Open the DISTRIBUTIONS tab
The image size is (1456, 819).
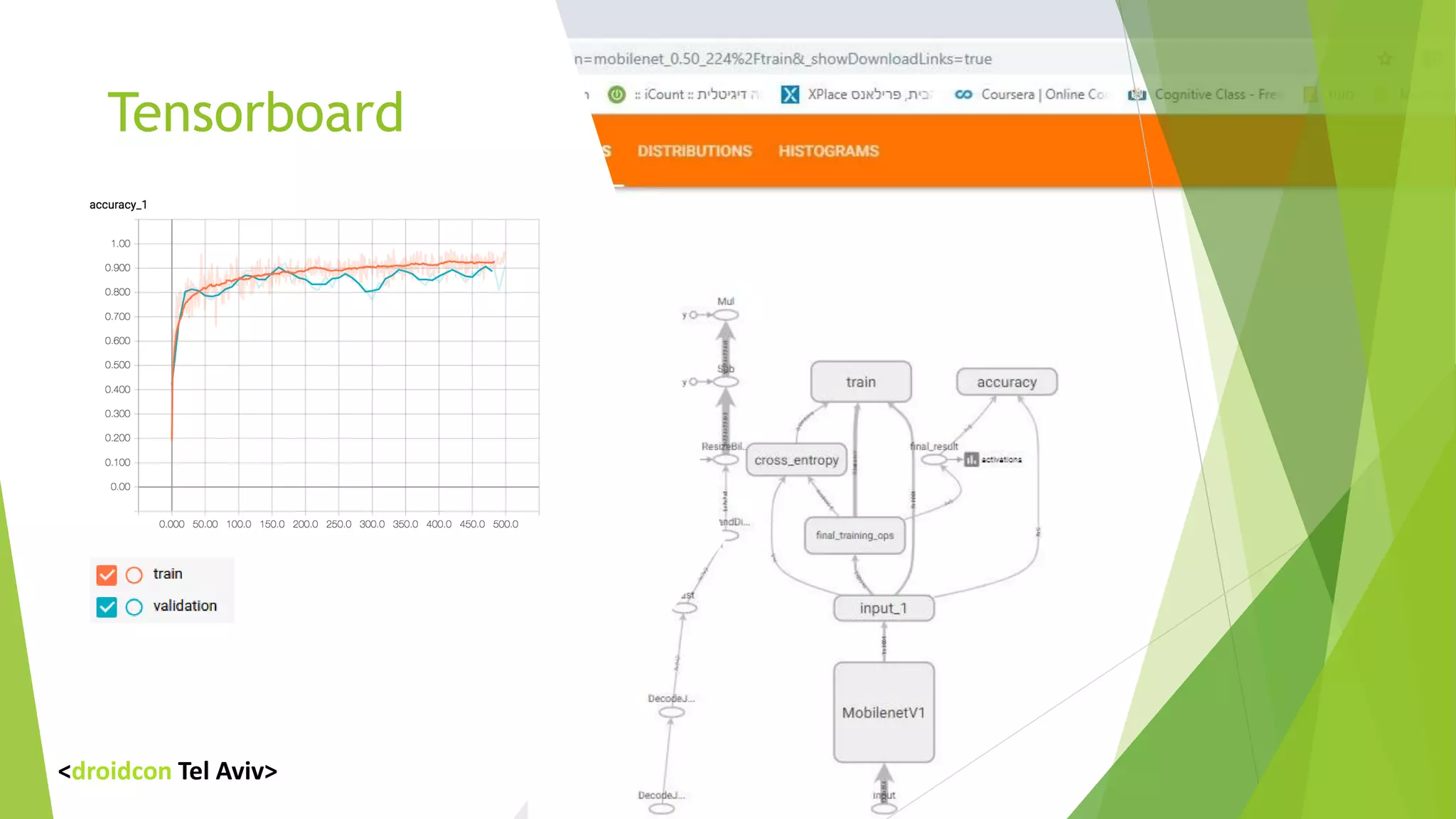pos(695,151)
